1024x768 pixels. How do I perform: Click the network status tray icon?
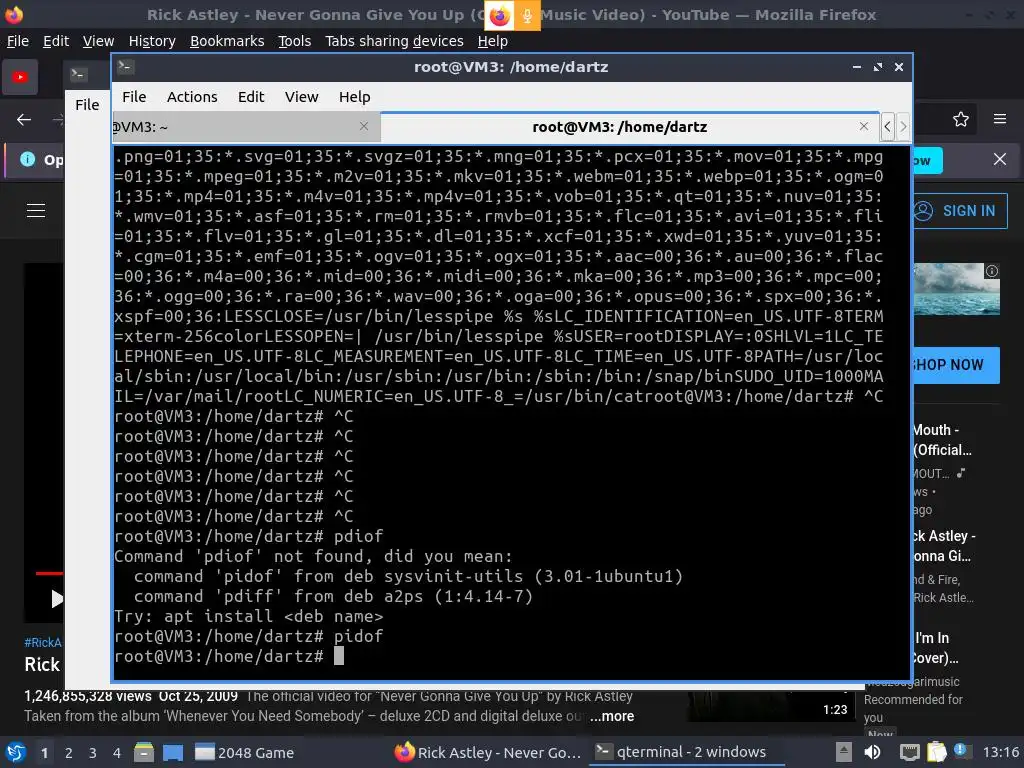click(x=910, y=752)
